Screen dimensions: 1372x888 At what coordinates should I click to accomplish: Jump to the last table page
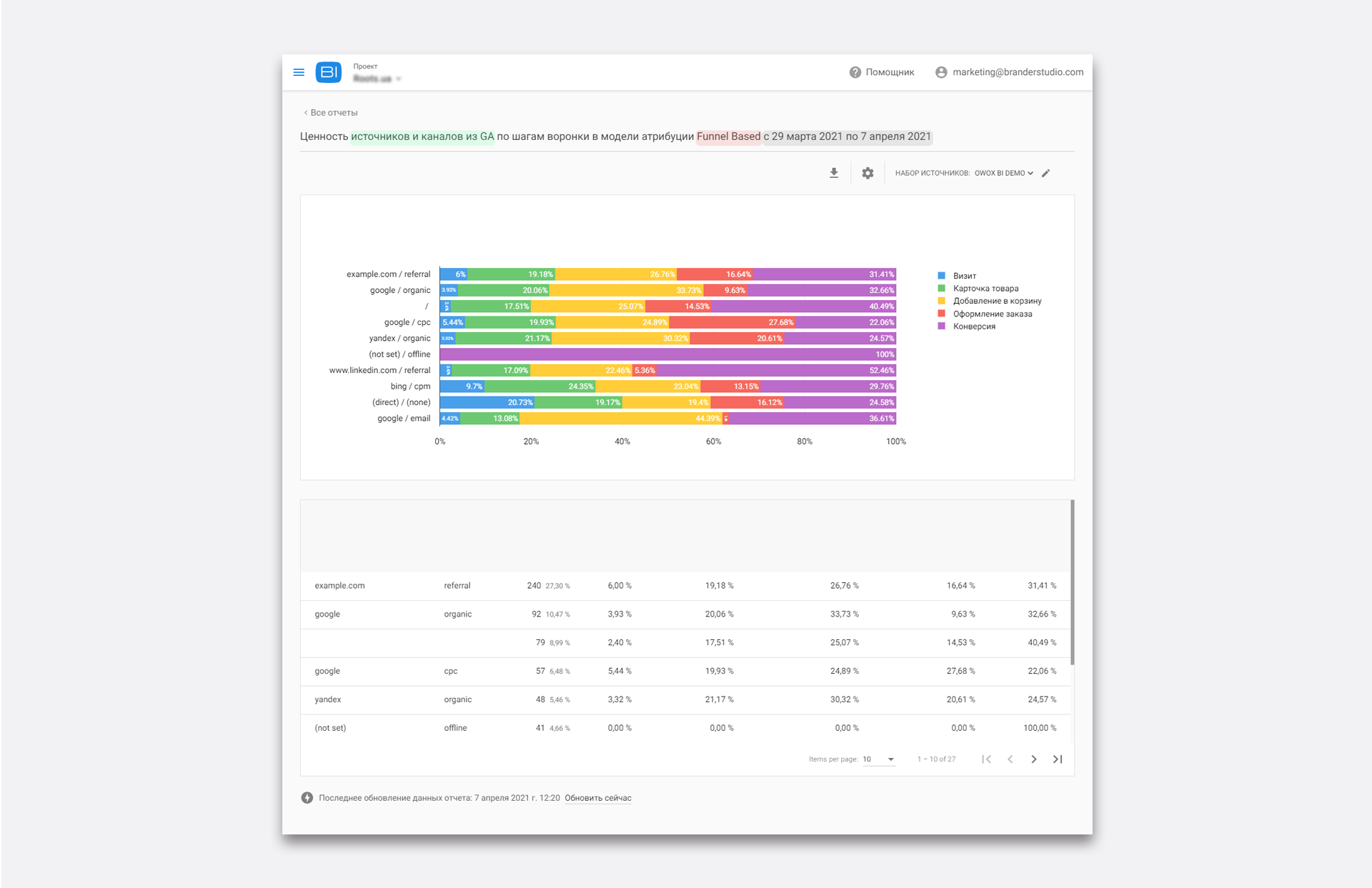click(1058, 759)
